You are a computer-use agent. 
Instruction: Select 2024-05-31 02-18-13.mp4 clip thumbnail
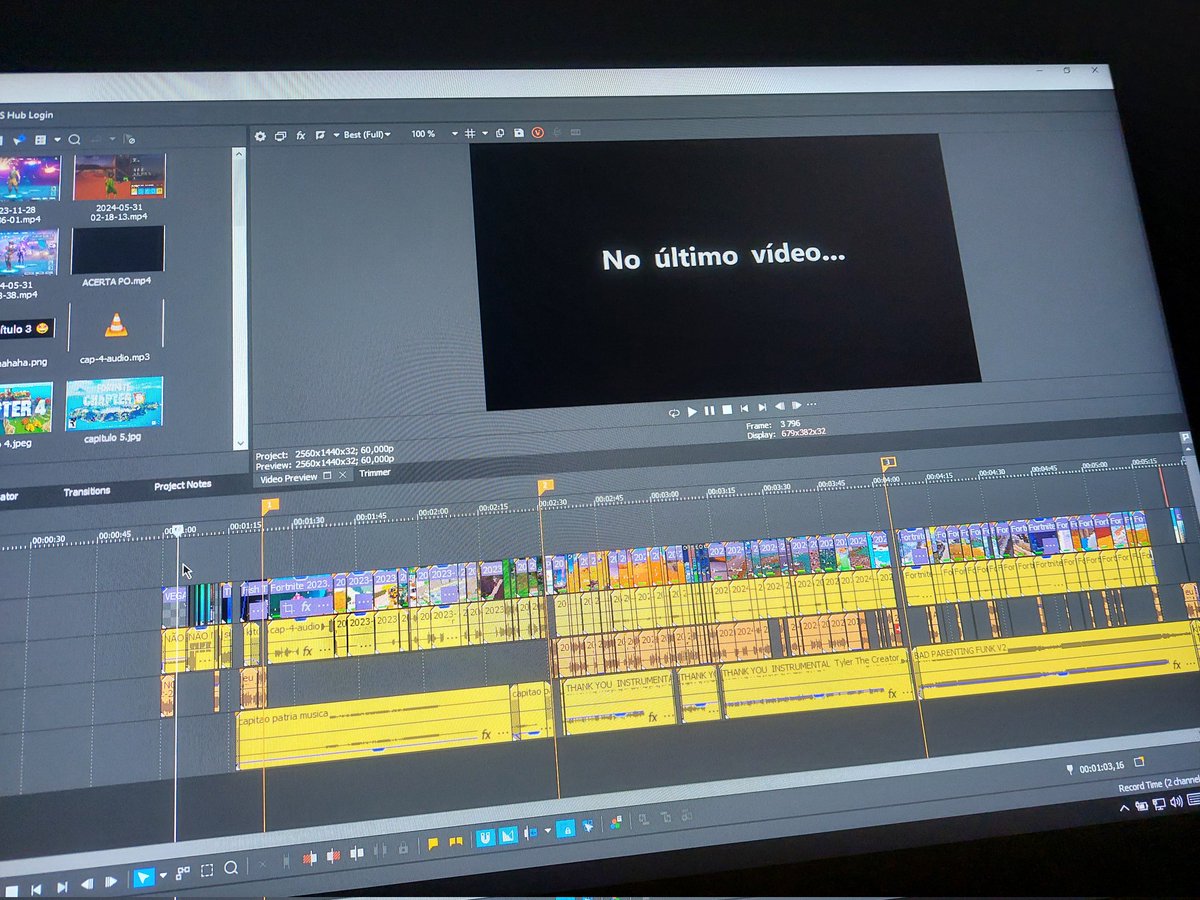[x=119, y=177]
